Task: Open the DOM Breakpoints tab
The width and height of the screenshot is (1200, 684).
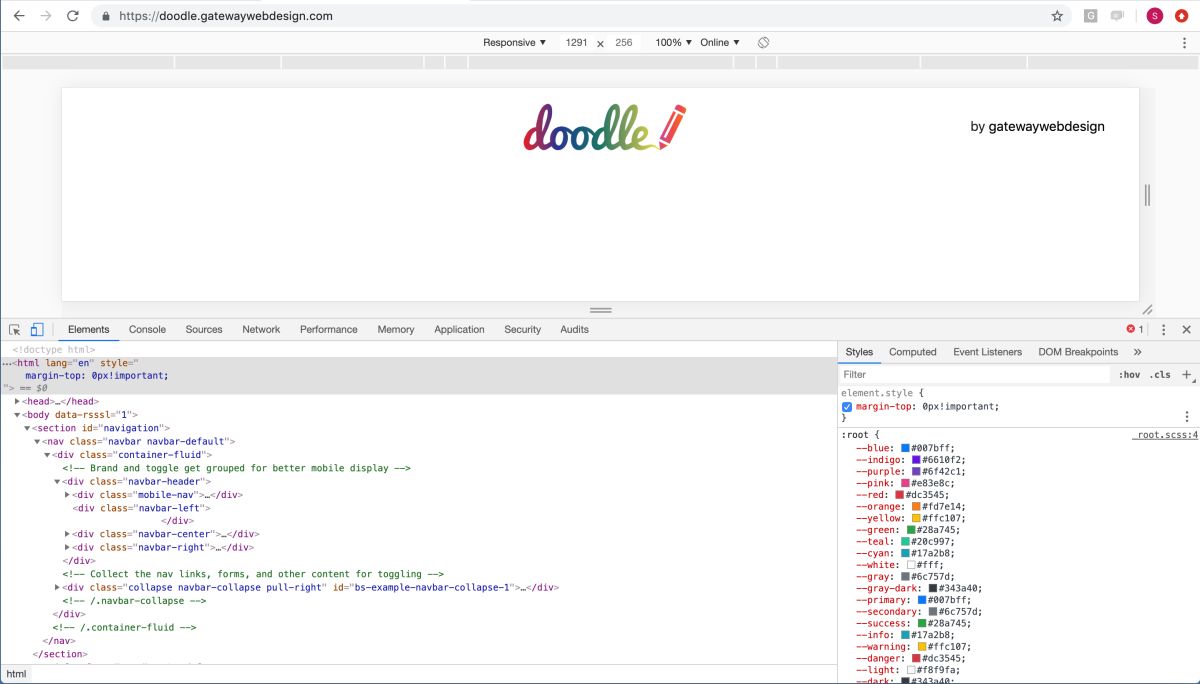Action: point(1078,352)
